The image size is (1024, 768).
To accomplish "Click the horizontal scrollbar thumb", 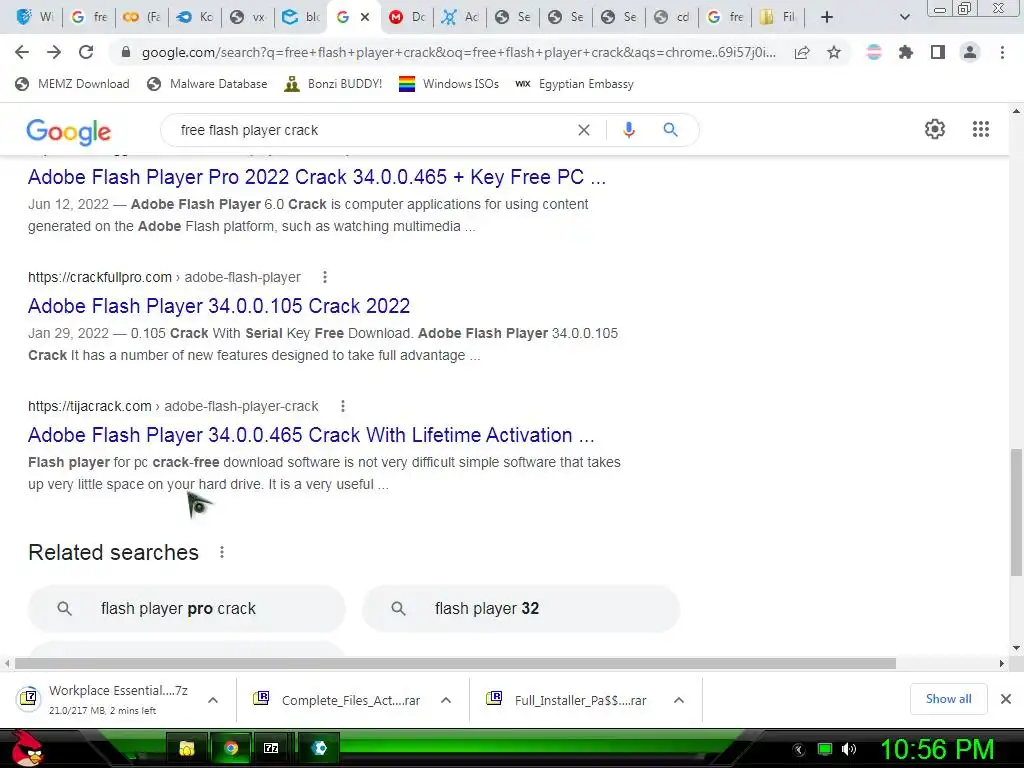I will tap(455, 664).
